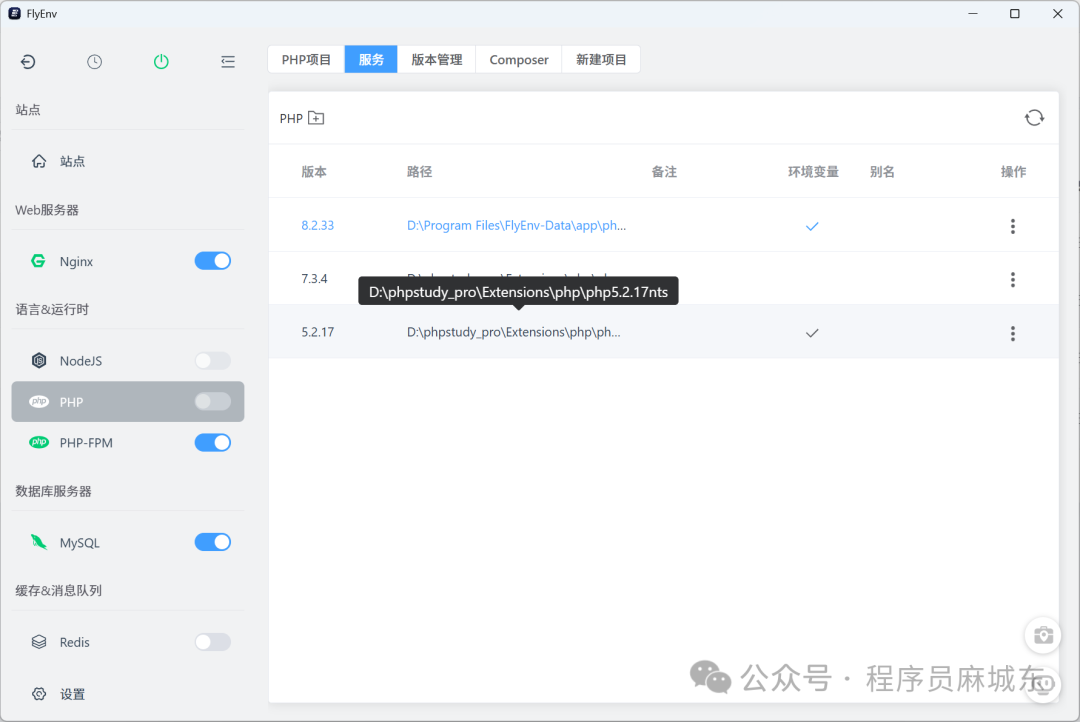The width and height of the screenshot is (1080, 722).
Task: Add a PHP folder with plus icon
Action: 316,118
